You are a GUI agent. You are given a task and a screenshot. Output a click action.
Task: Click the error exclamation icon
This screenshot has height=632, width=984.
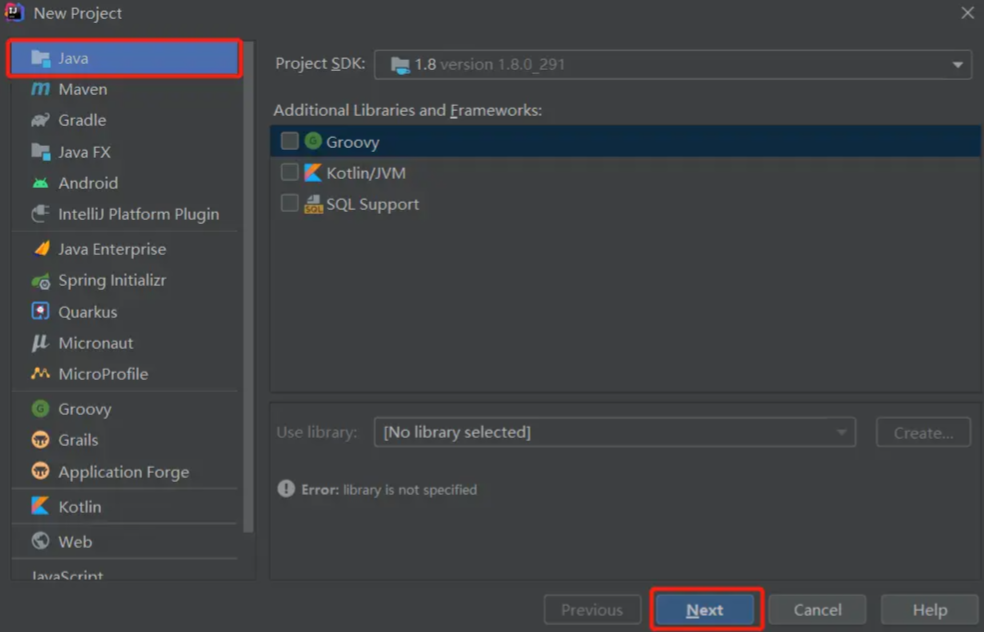[286, 488]
